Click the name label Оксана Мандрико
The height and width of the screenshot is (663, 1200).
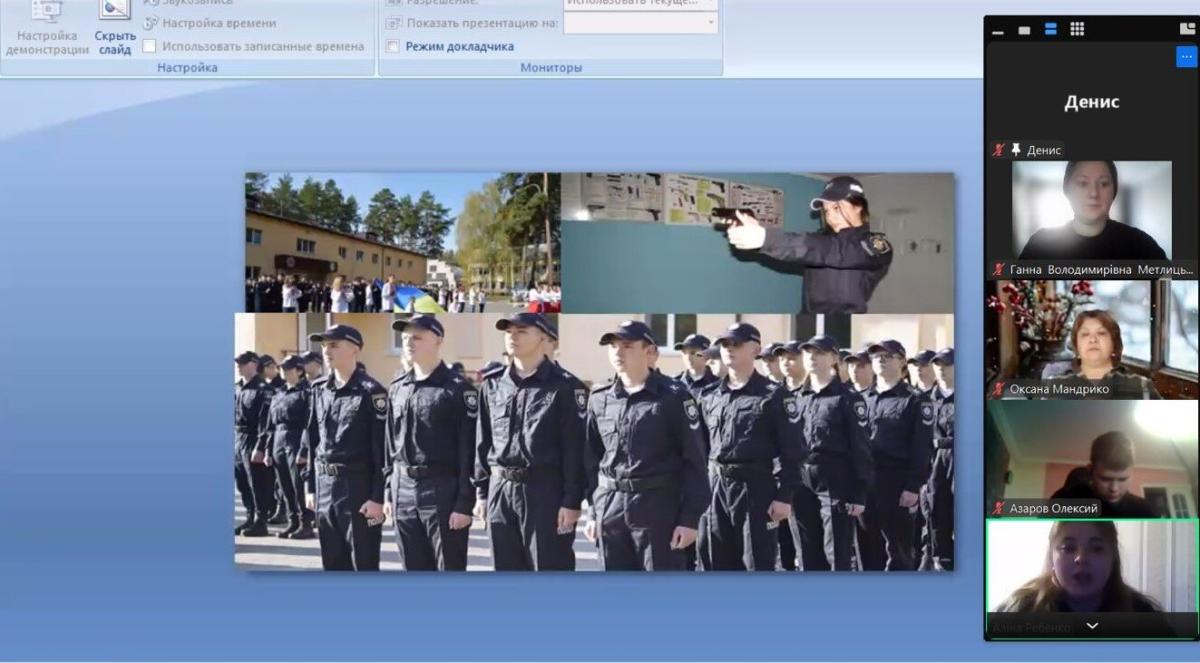(1059, 389)
